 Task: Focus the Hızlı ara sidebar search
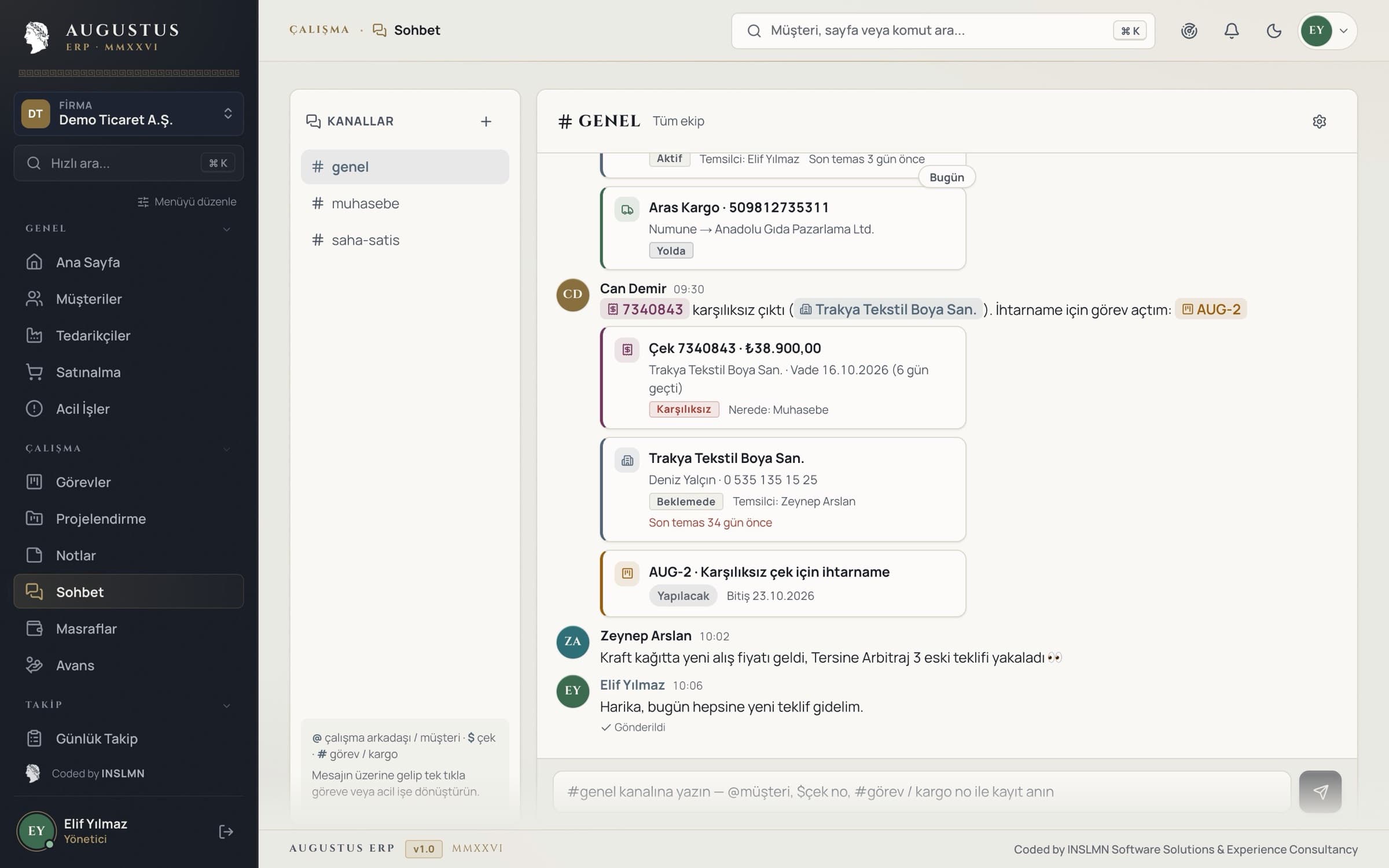pos(128,163)
